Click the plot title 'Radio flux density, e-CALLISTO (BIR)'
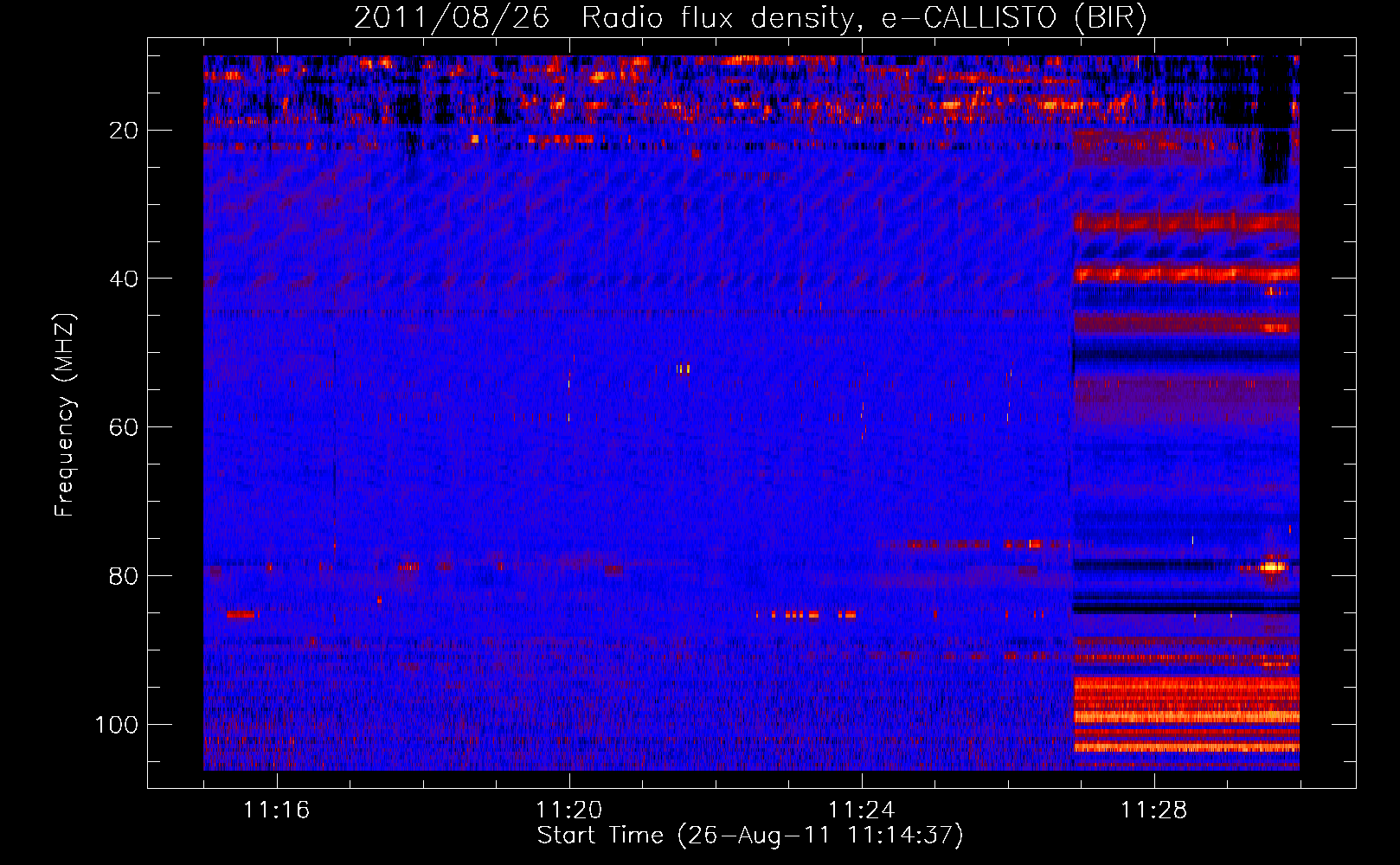Image resolution: width=1400 pixels, height=865 pixels. tap(864, 18)
